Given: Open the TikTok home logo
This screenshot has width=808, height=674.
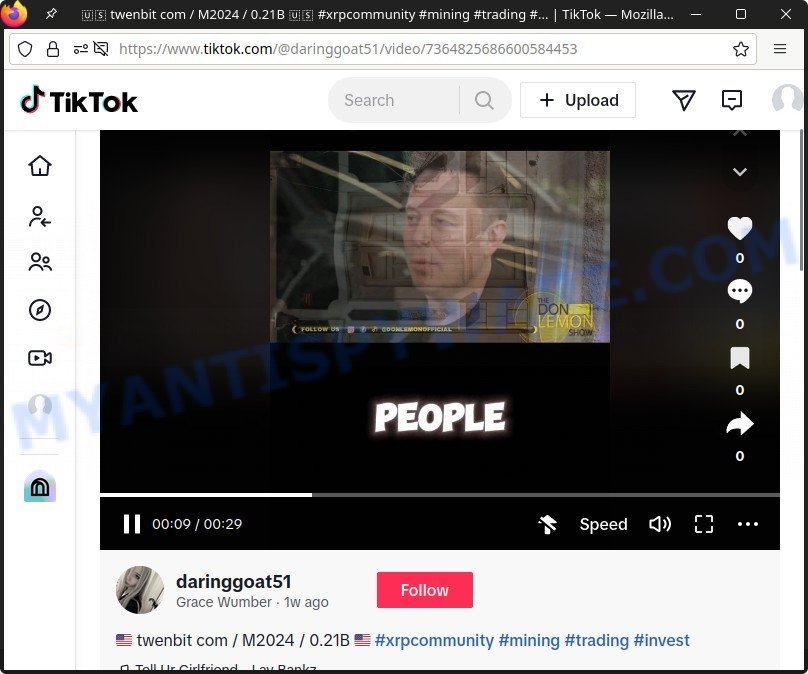Looking at the screenshot, I should click(x=79, y=100).
